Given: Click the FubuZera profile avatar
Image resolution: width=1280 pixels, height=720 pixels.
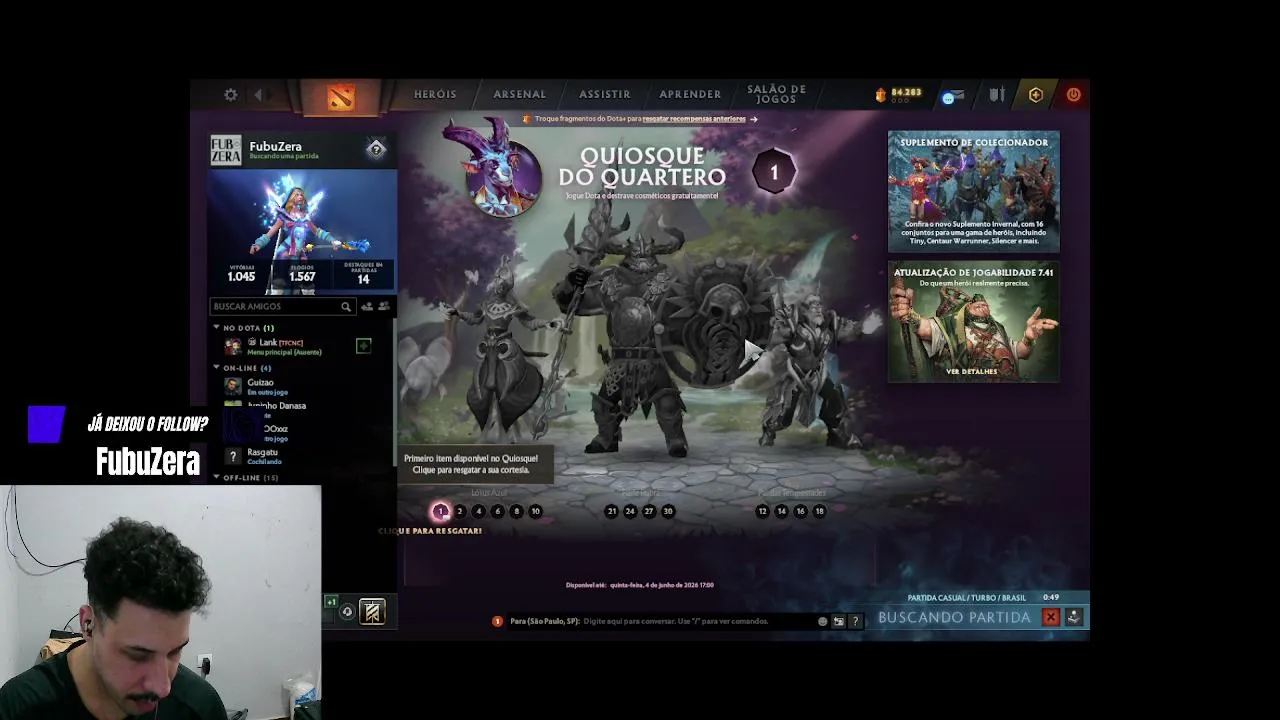Looking at the screenshot, I should (x=226, y=150).
